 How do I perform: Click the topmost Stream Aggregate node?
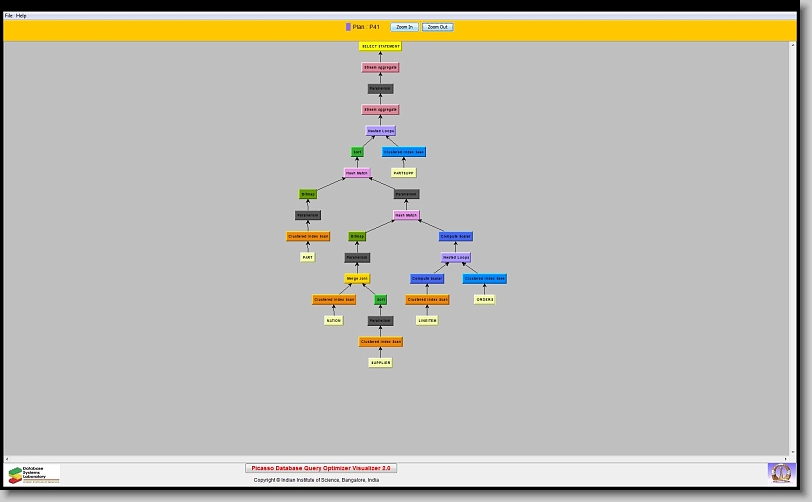click(x=380, y=67)
